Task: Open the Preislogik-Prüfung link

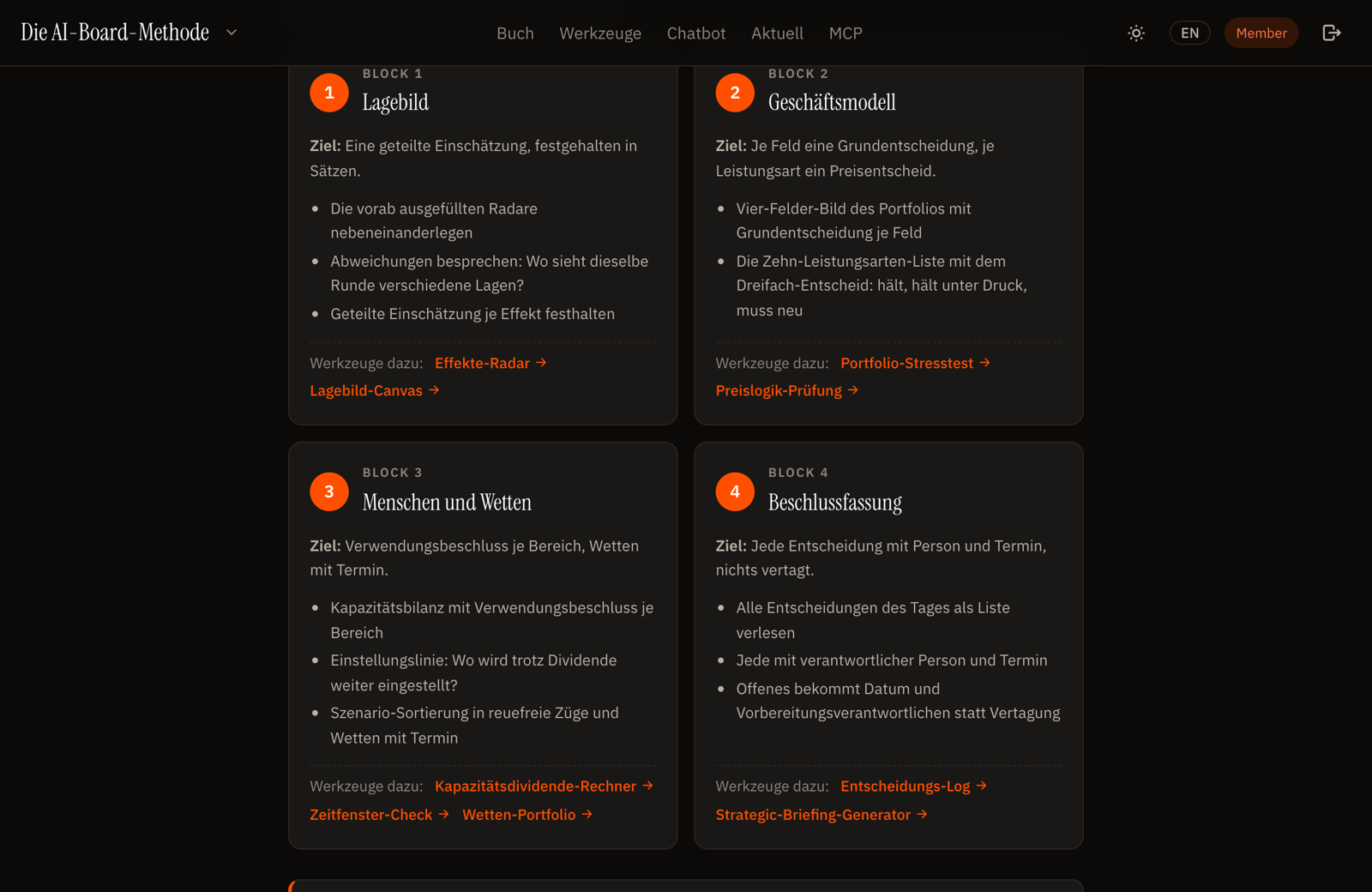Action: 787,391
